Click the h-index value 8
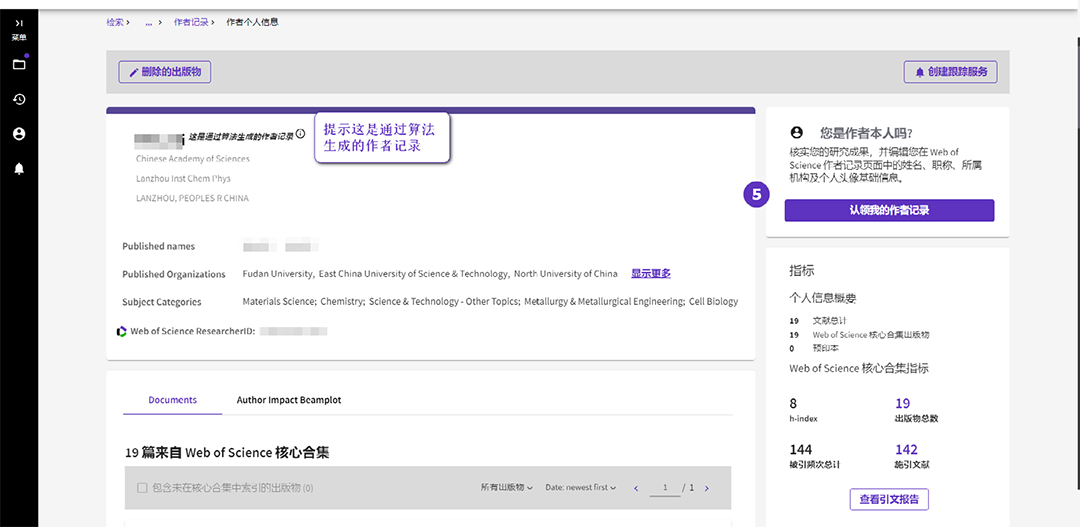 [x=793, y=404]
